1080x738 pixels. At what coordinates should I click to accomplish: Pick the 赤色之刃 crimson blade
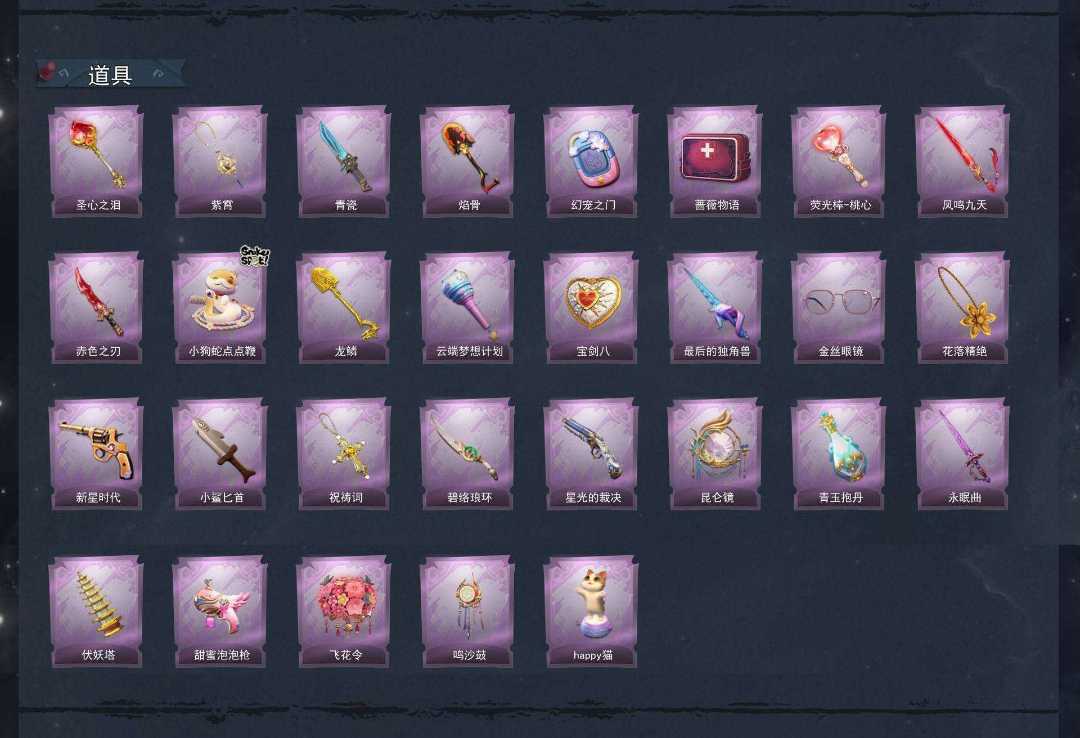(x=96, y=307)
